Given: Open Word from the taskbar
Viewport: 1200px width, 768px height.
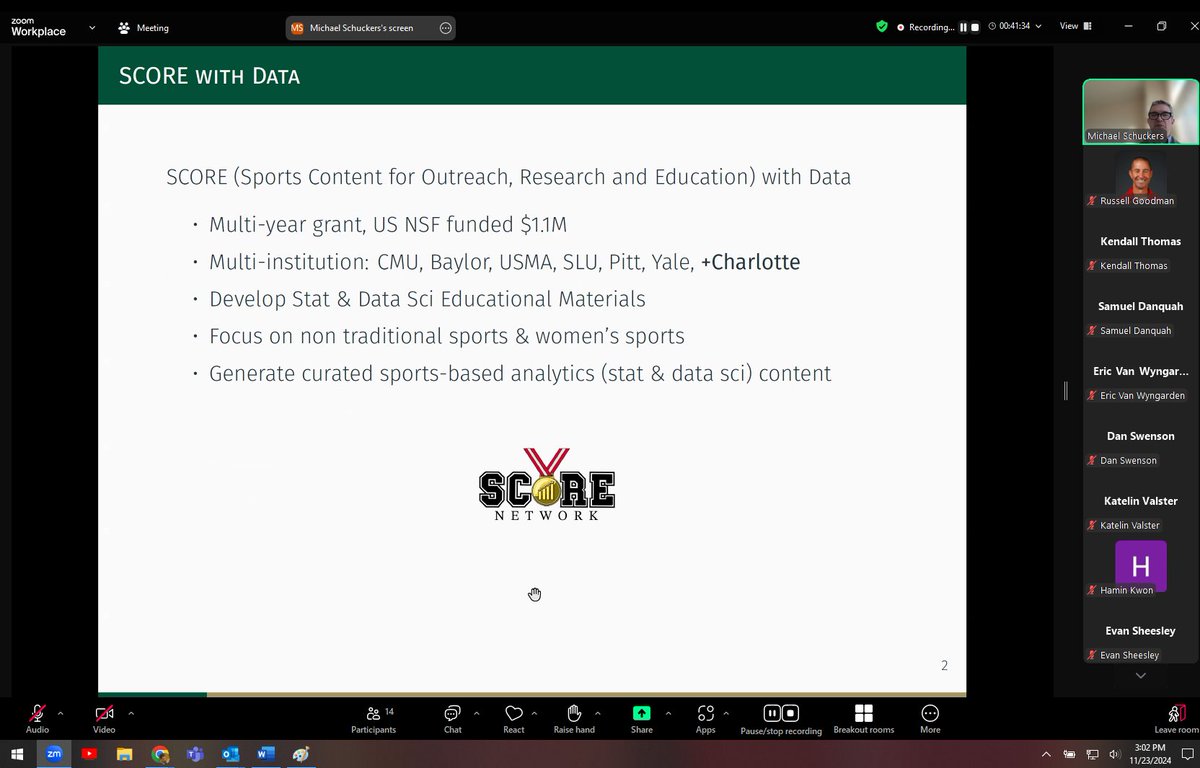Looking at the screenshot, I should pos(265,754).
